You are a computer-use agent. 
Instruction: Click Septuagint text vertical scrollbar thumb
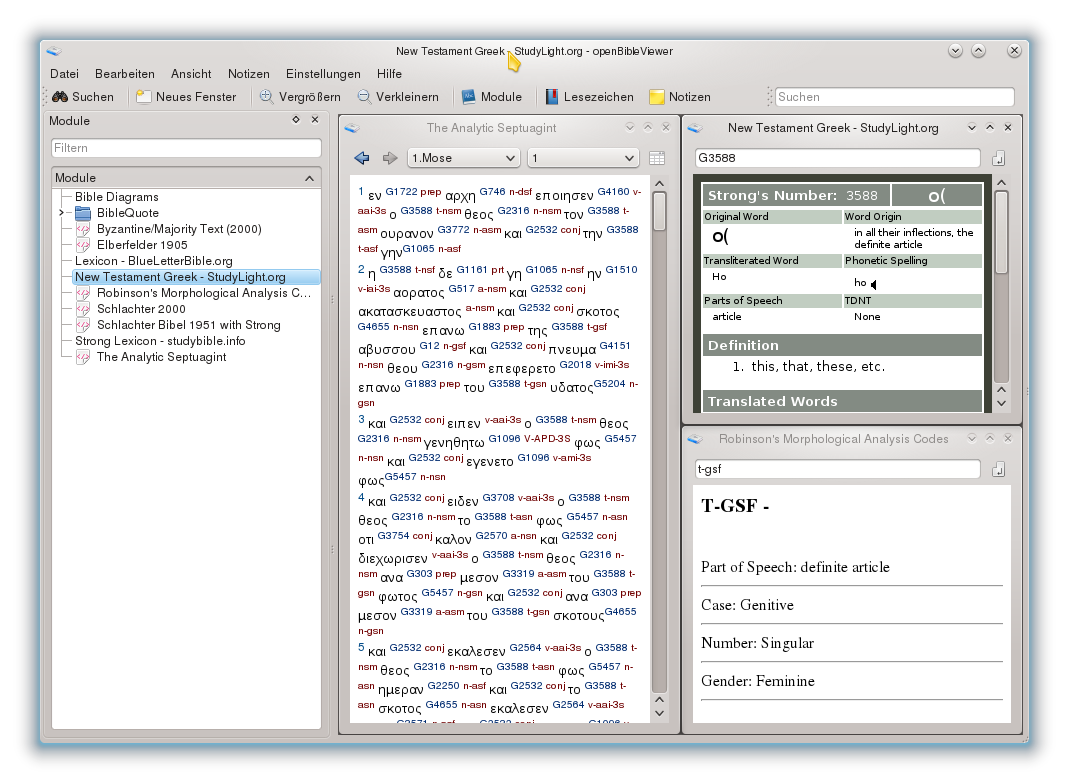[x=659, y=211]
